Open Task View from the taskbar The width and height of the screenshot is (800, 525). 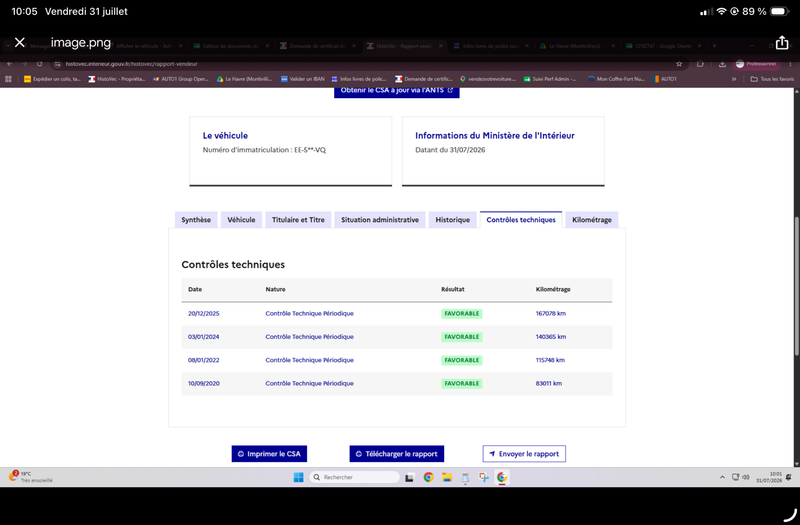click(x=409, y=478)
